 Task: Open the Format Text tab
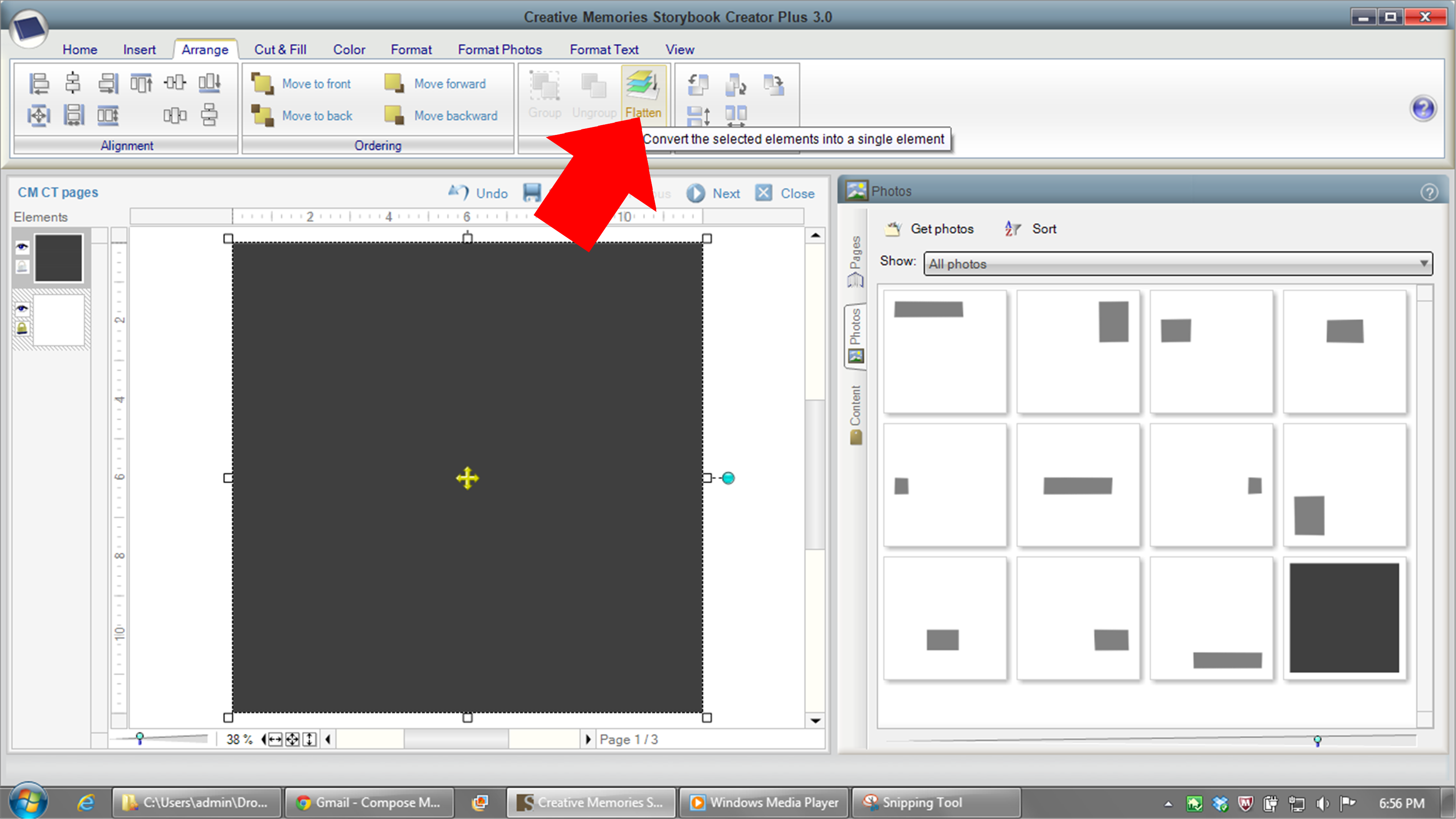(604, 50)
